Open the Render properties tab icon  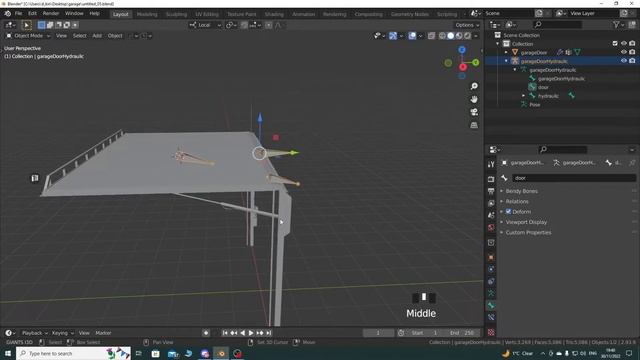coord(491,179)
